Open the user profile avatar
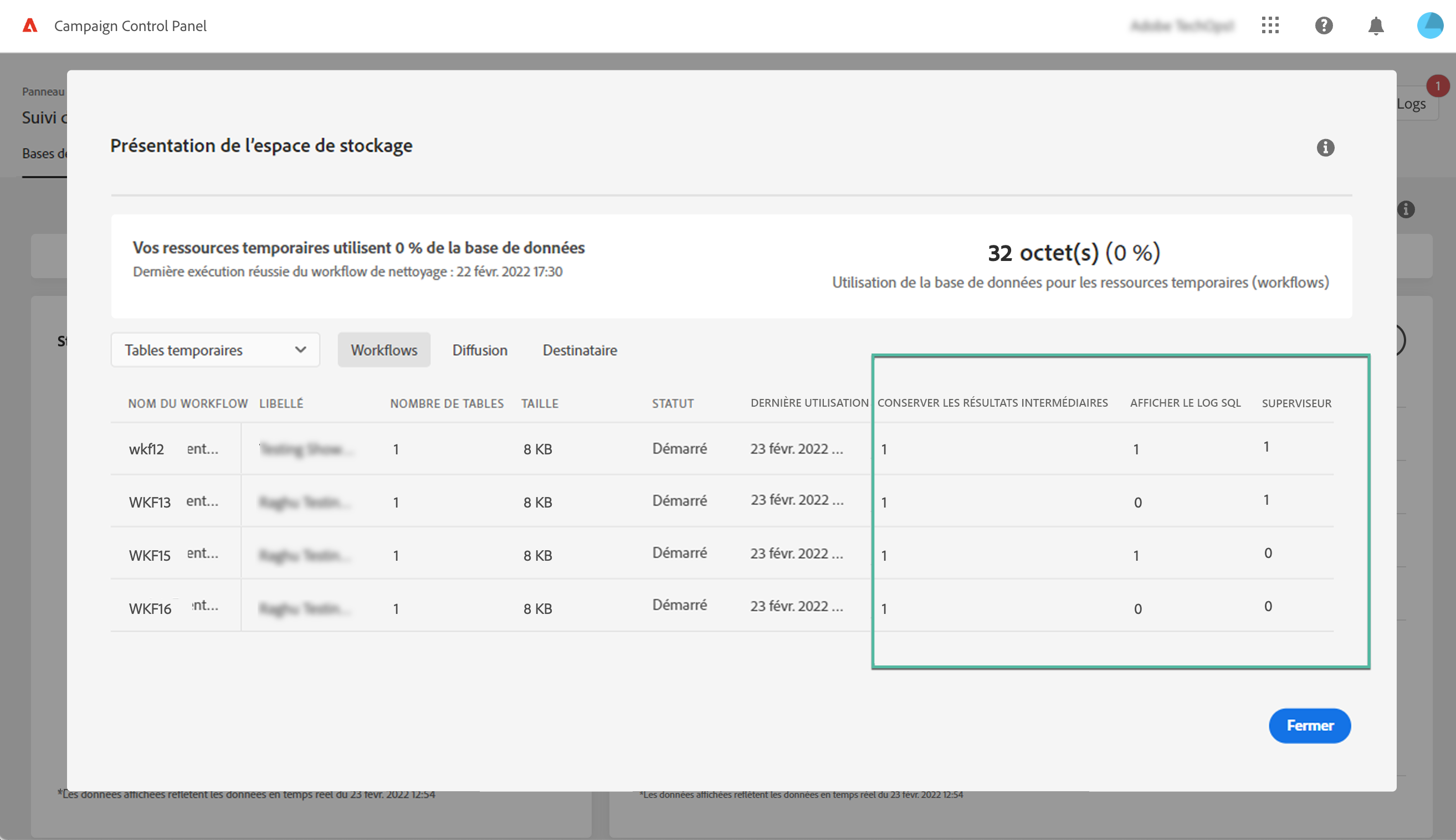Screen dimensions: 1456x840 (x=1429, y=25)
